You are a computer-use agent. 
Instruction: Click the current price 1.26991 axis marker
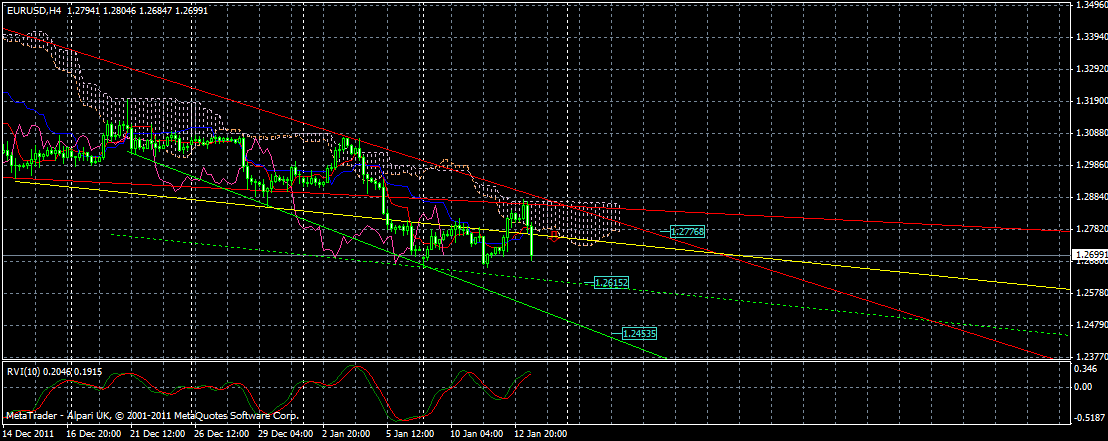tap(1088, 254)
